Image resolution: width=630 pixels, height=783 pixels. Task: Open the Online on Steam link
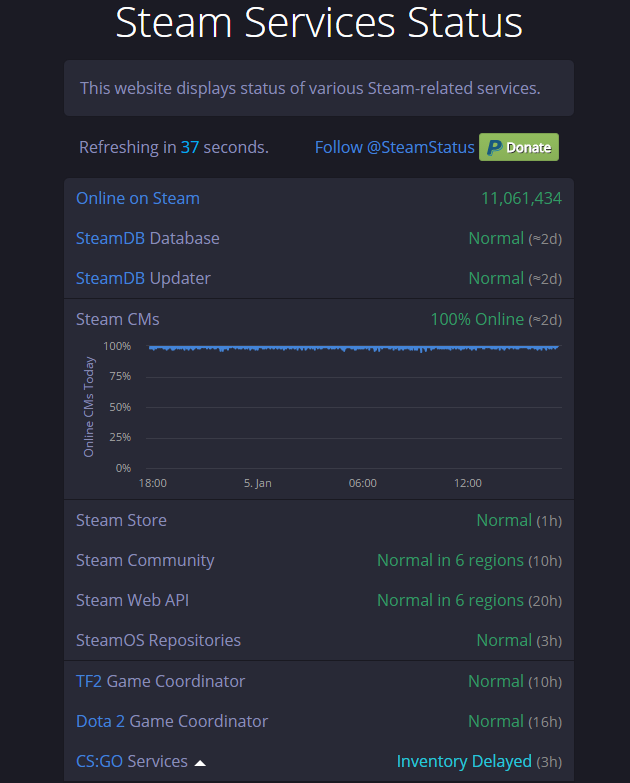click(138, 198)
